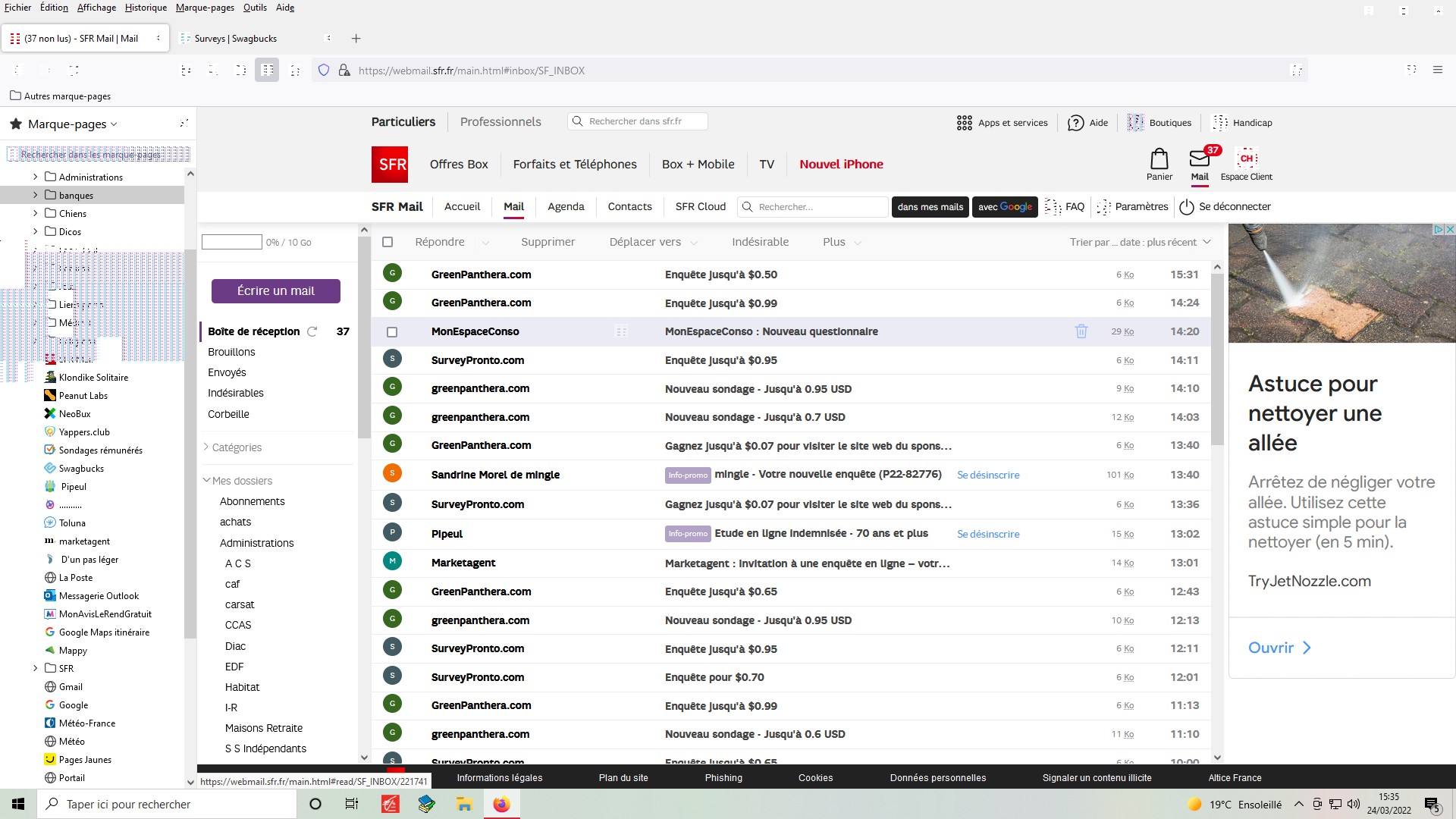The width and height of the screenshot is (1456, 819).
Task: Open Cortana circle icon in taskbar
Action: tap(315, 804)
